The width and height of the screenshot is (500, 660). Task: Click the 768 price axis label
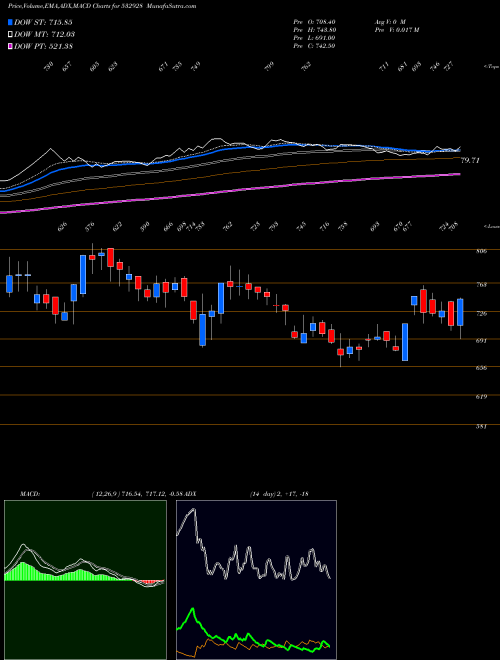click(481, 285)
